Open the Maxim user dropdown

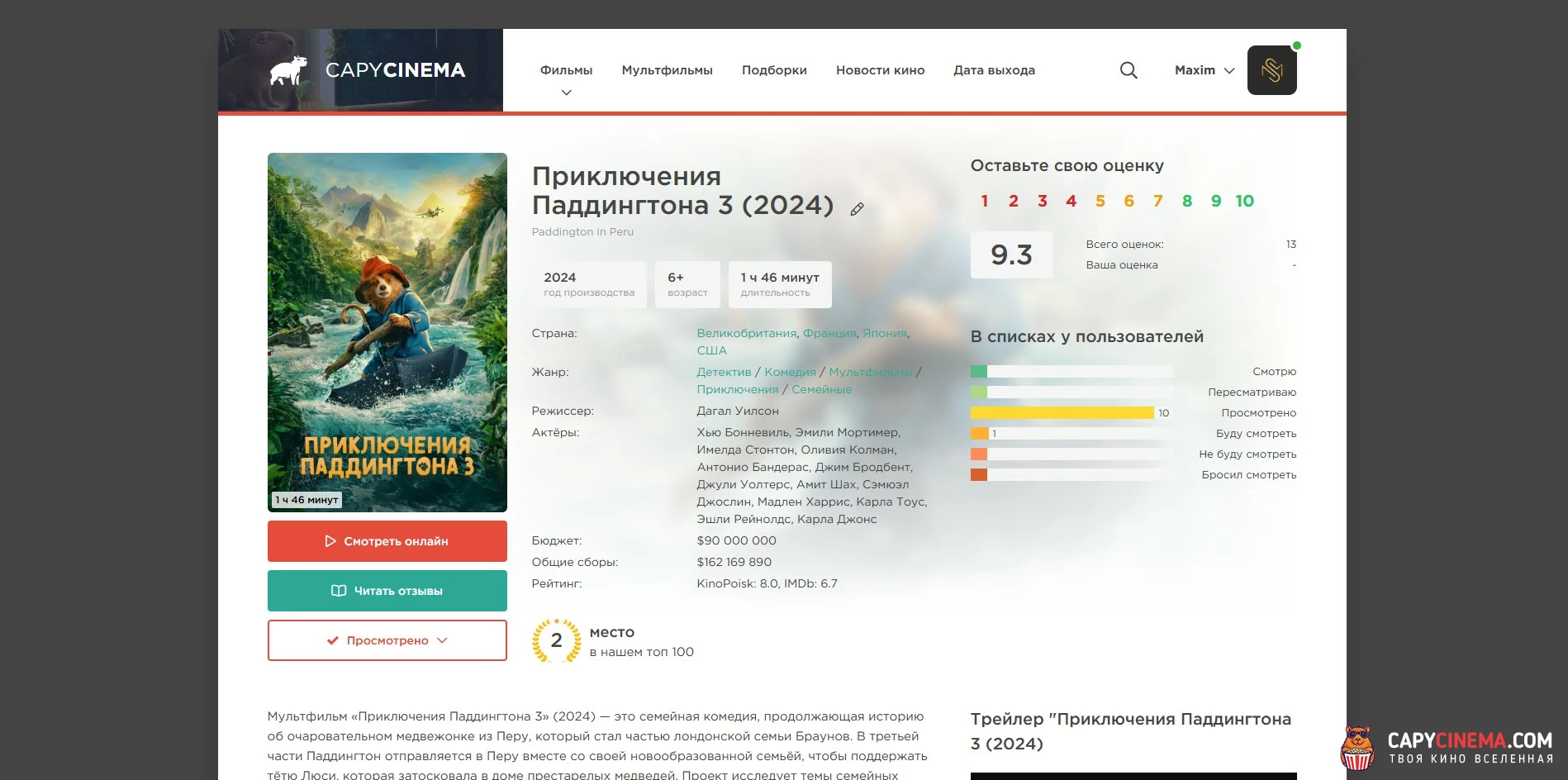point(1205,70)
